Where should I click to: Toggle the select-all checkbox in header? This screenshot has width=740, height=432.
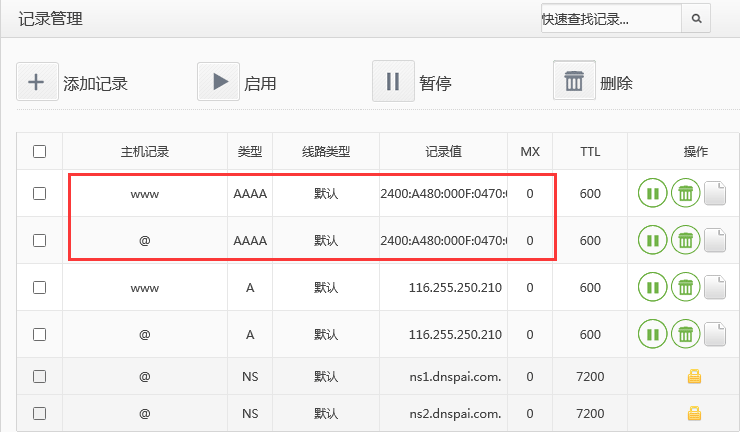(x=40, y=152)
